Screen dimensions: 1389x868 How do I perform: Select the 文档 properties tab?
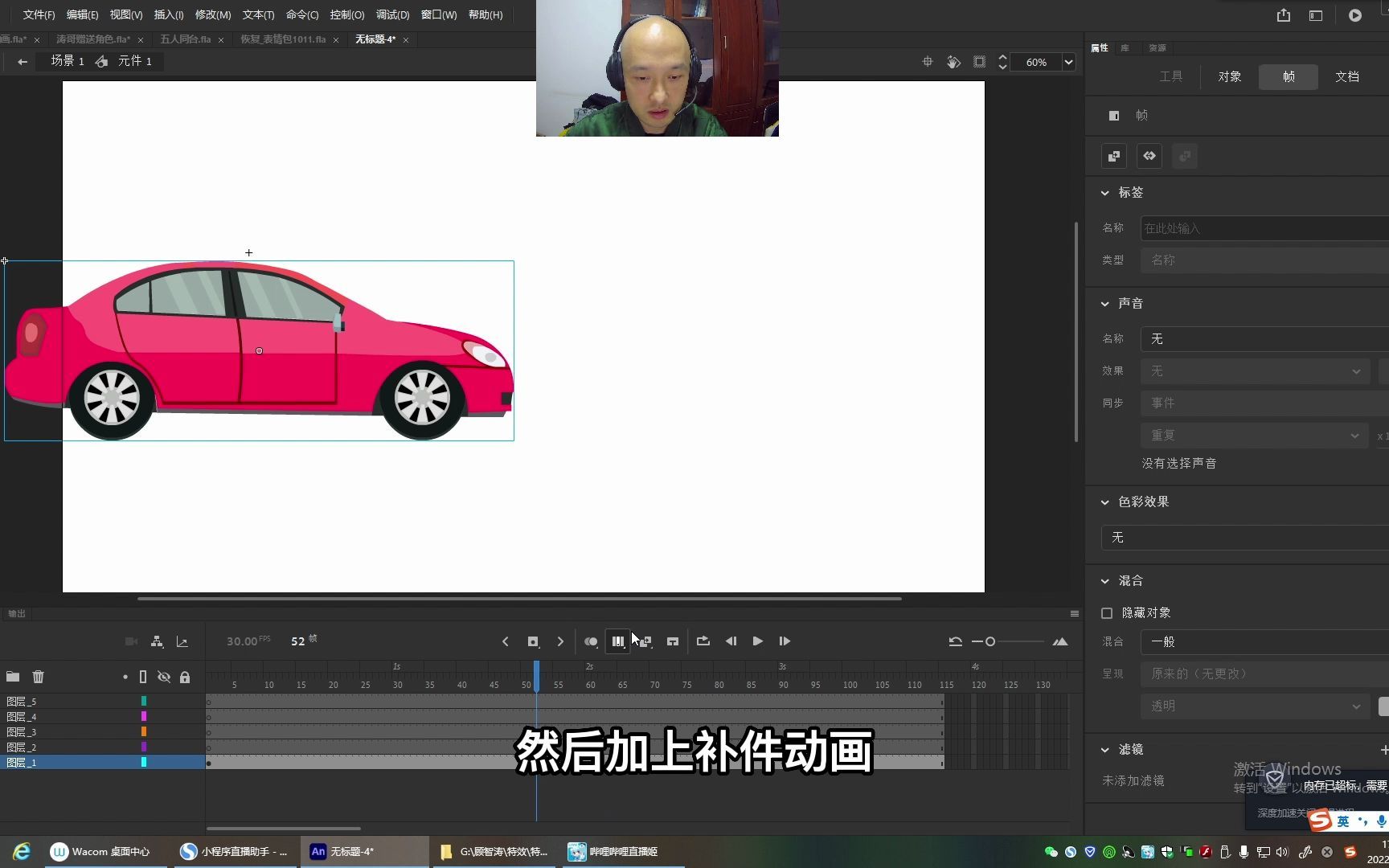coord(1347,76)
